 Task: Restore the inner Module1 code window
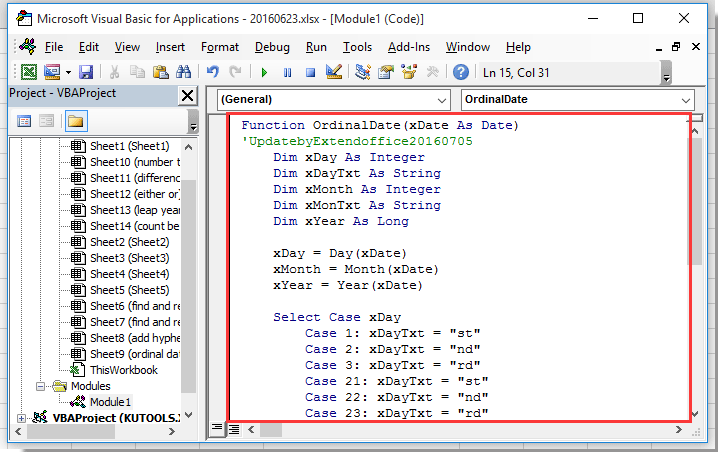click(x=676, y=47)
